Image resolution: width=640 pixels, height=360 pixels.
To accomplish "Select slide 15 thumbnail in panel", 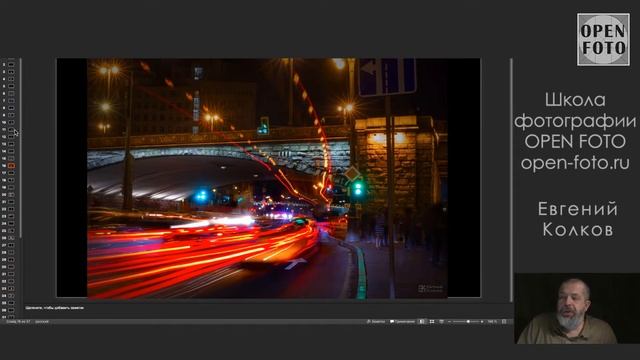I will [x=11, y=158].
